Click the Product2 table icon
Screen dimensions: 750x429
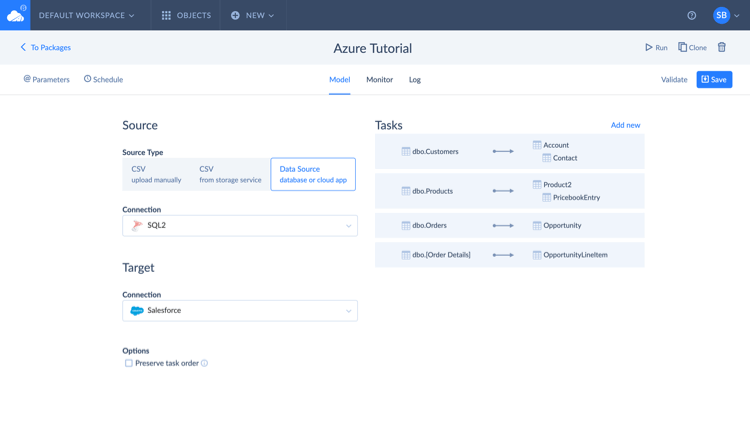coord(537,184)
